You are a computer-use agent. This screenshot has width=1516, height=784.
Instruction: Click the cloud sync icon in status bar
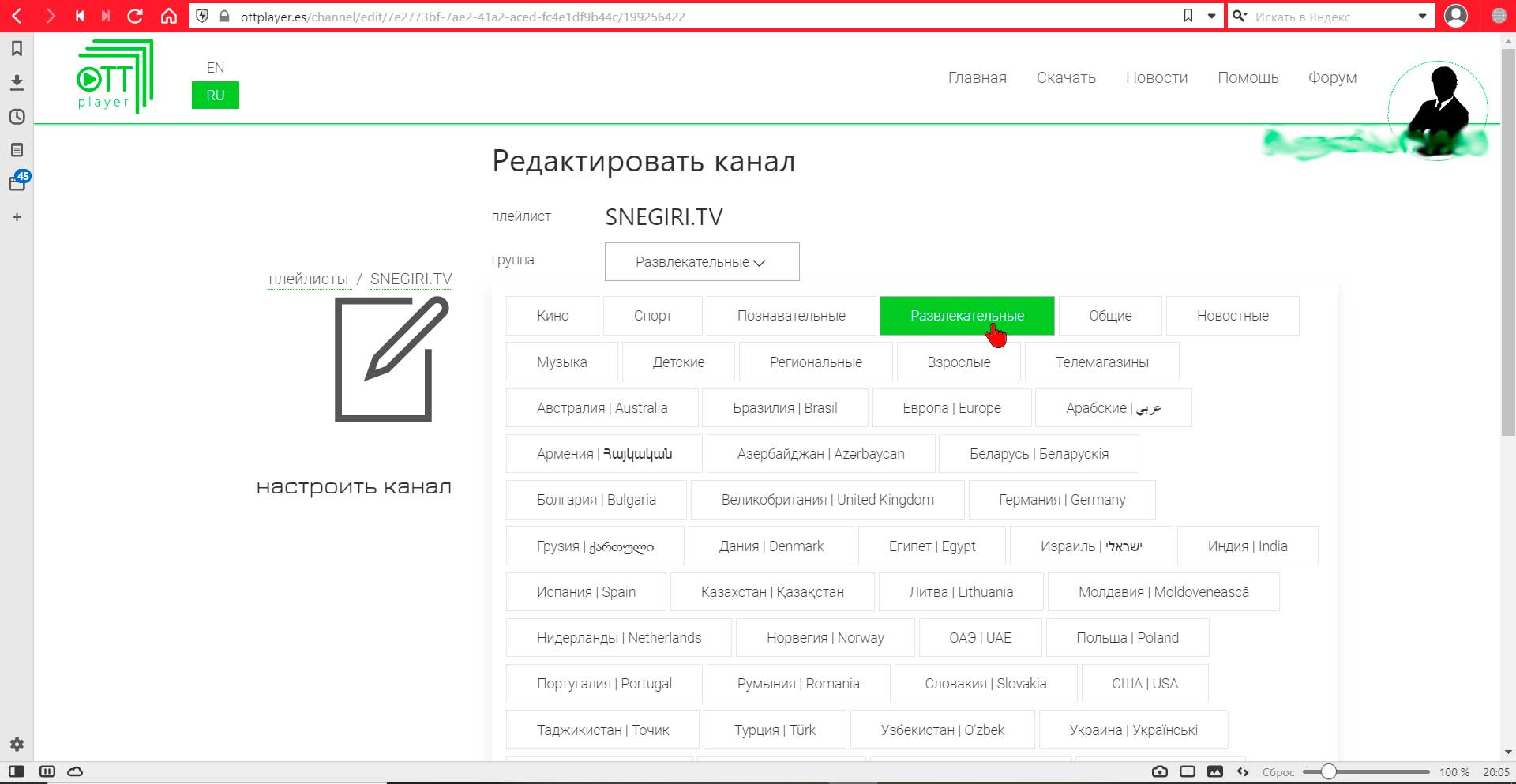tap(75, 771)
